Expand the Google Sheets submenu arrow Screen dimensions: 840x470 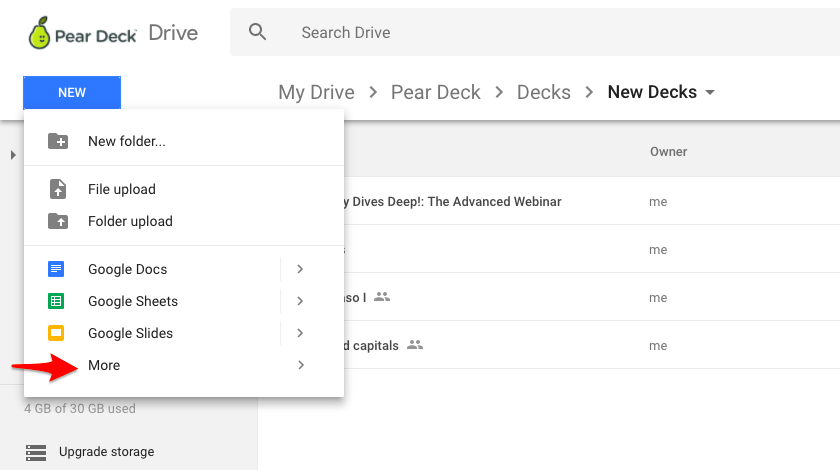(x=300, y=301)
